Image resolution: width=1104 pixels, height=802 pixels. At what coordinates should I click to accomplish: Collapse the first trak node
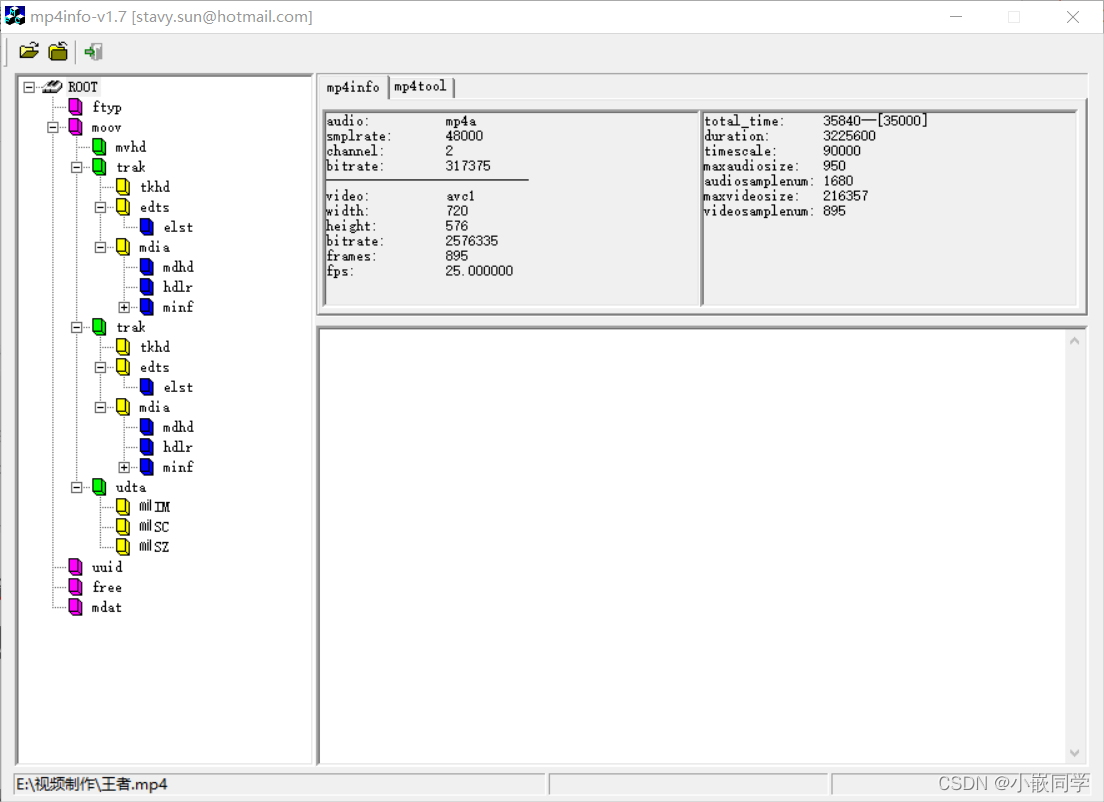coord(77,168)
